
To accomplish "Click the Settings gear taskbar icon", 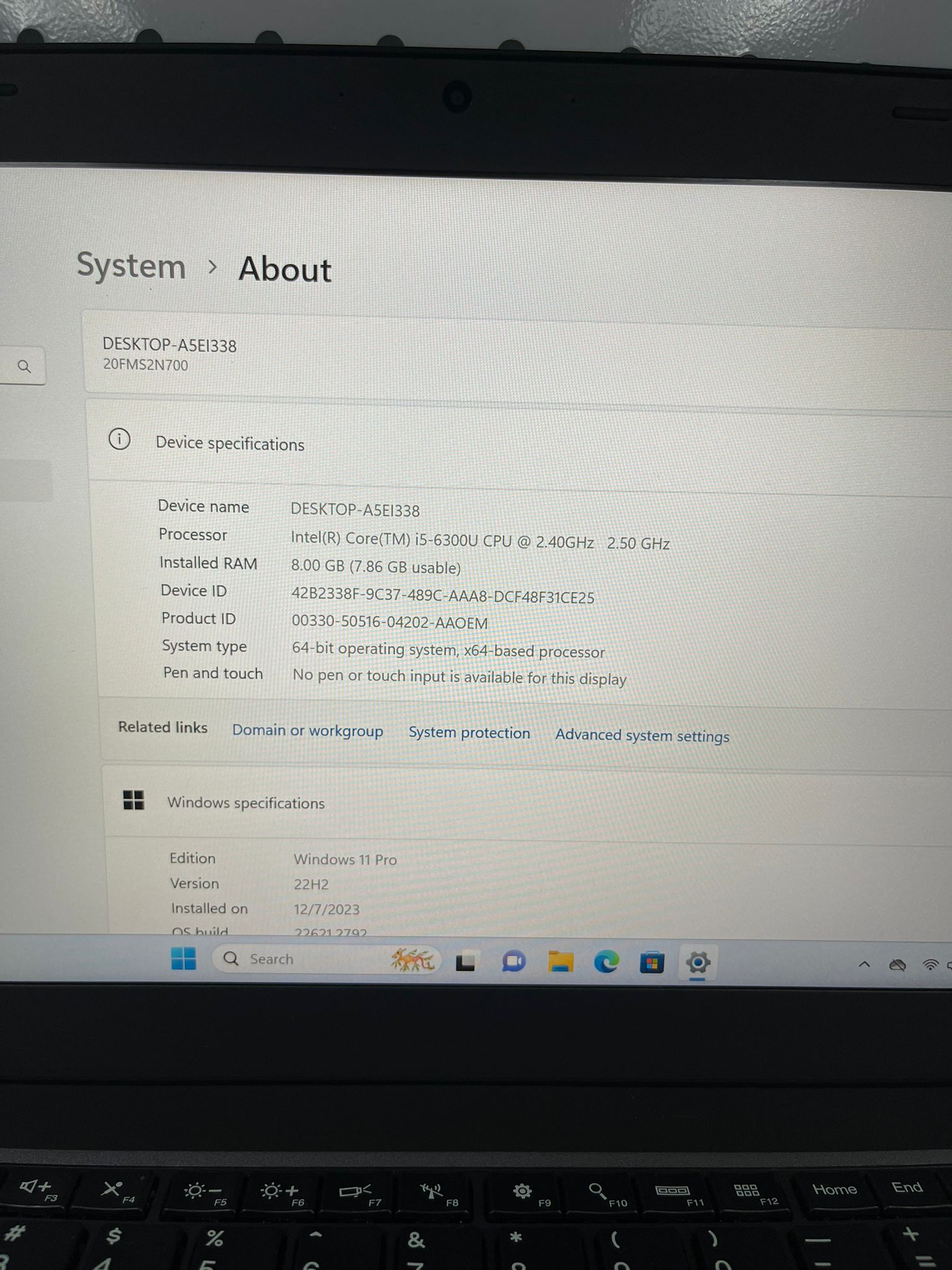I will coord(697,963).
